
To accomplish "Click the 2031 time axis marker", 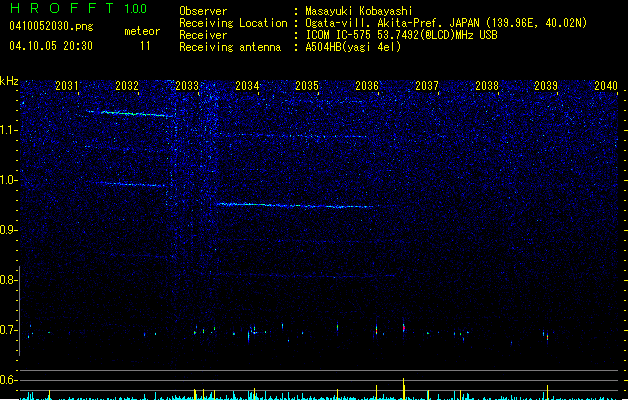I will (67, 85).
